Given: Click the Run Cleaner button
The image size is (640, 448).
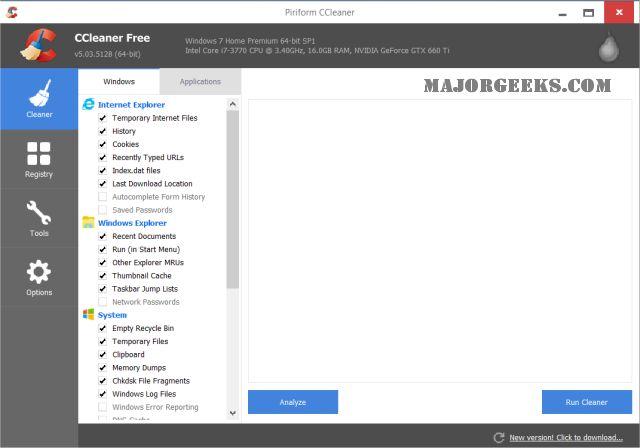Looking at the screenshot, I should pos(587,402).
